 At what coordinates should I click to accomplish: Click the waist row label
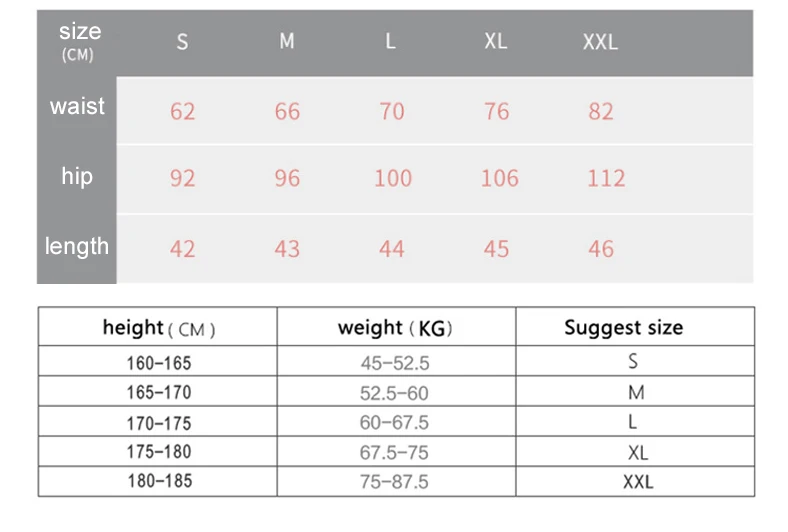(x=77, y=107)
